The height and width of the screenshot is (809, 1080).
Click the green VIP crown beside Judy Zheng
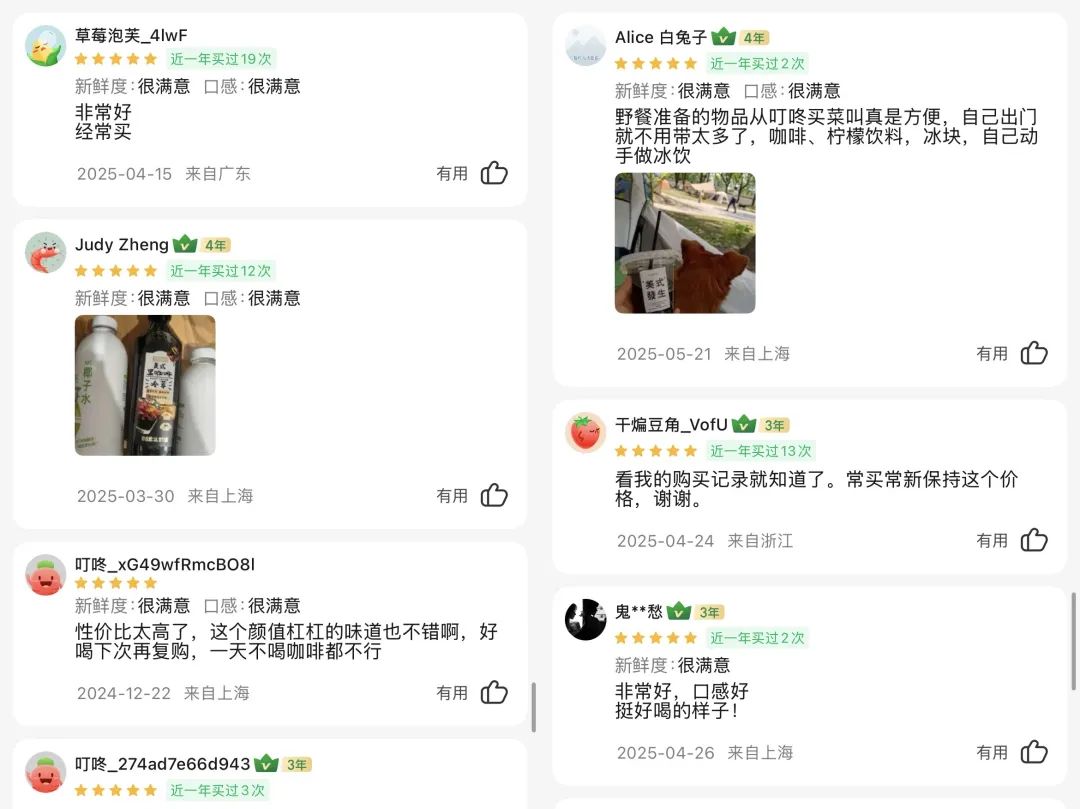[185, 244]
